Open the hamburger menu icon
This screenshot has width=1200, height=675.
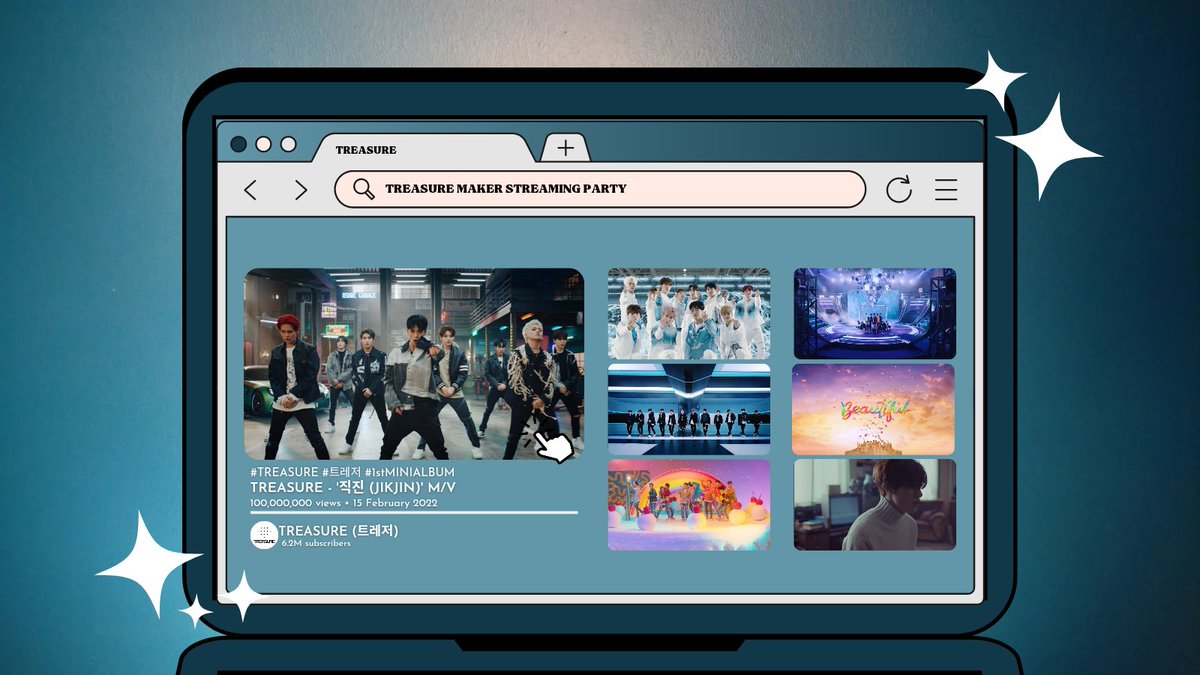946,190
